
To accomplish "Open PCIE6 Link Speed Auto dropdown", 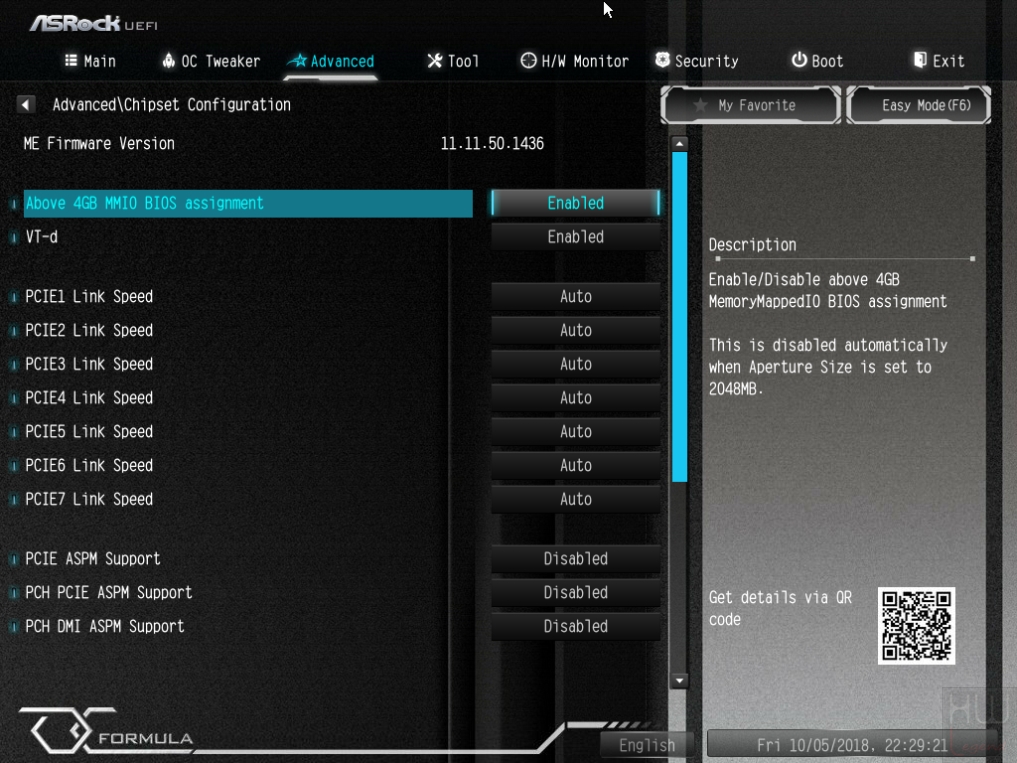I will click(576, 465).
